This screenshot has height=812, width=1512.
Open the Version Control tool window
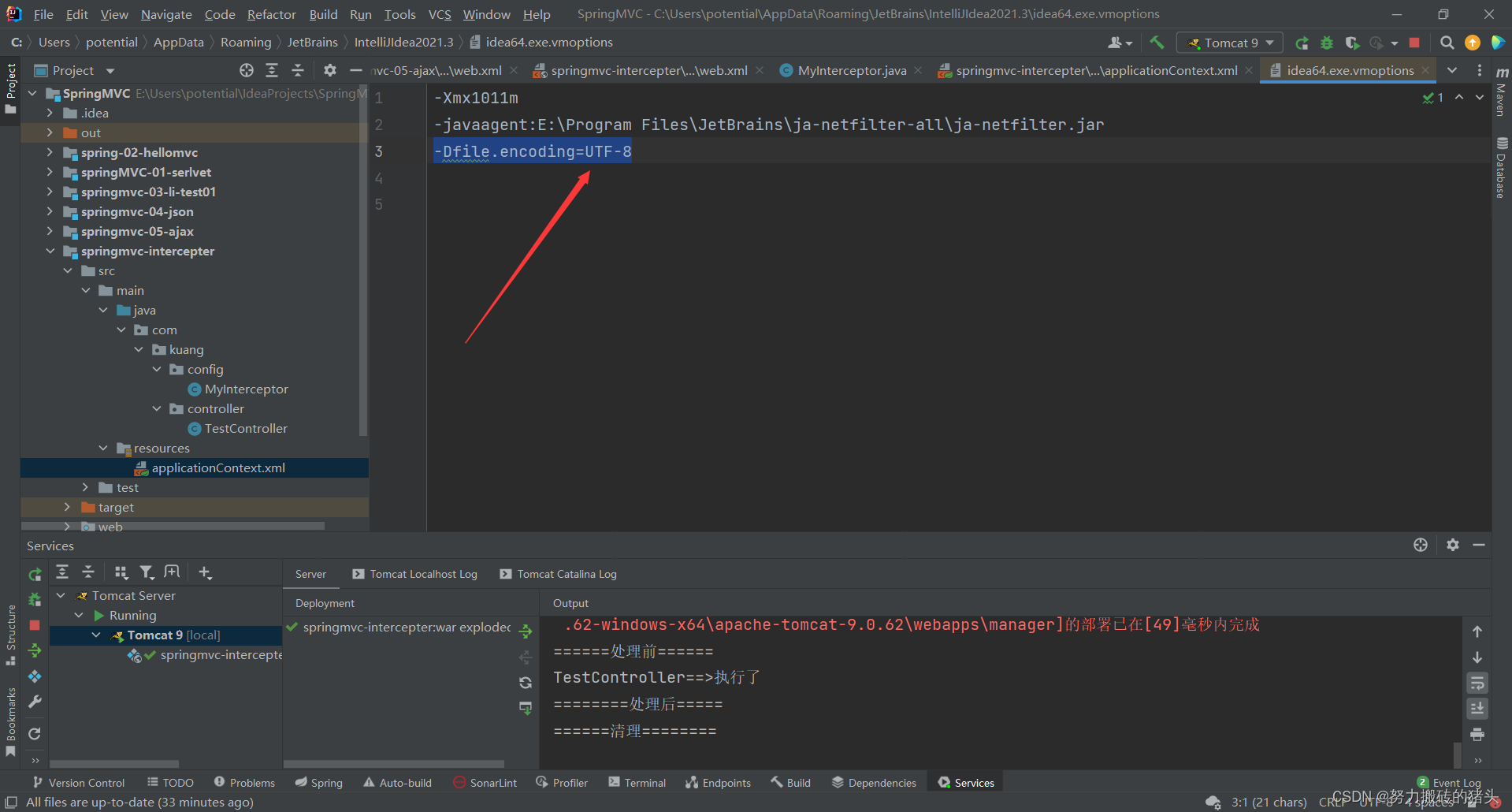[x=79, y=783]
